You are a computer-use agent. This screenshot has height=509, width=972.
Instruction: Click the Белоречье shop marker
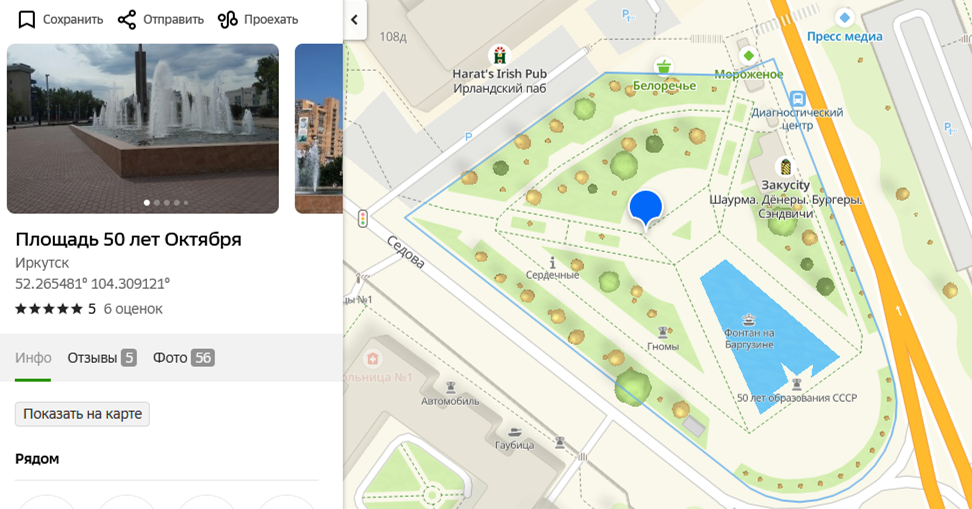tap(663, 66)
